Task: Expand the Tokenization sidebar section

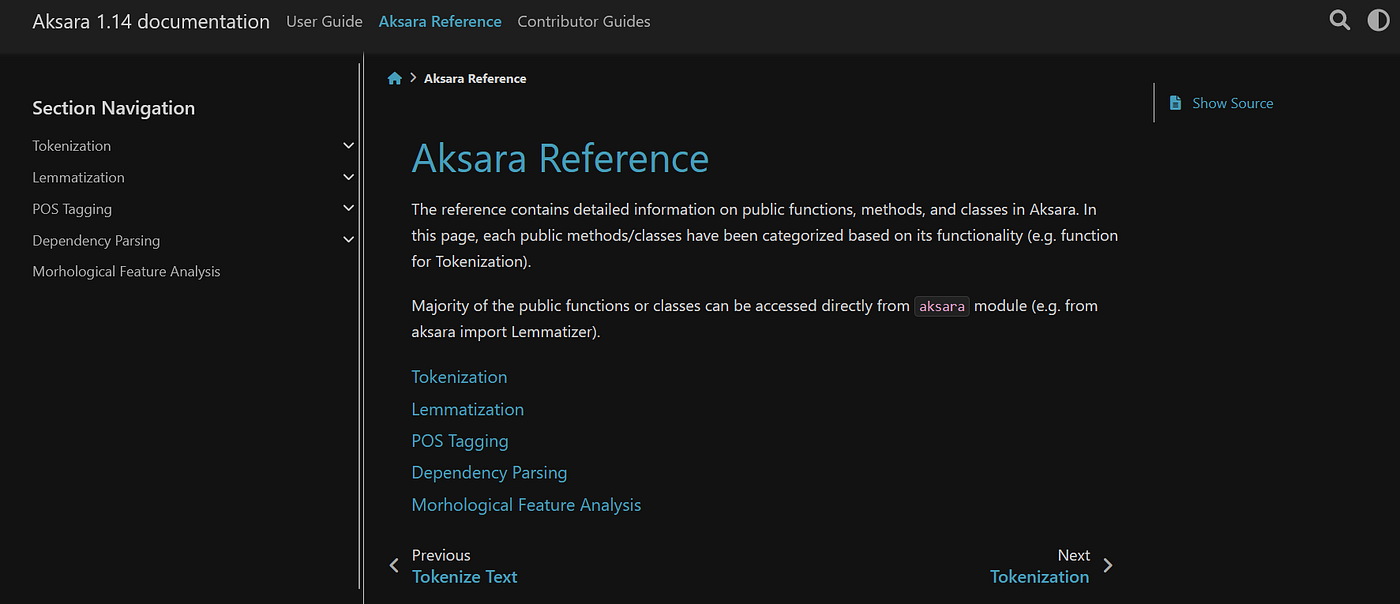Action: point(348,146)
